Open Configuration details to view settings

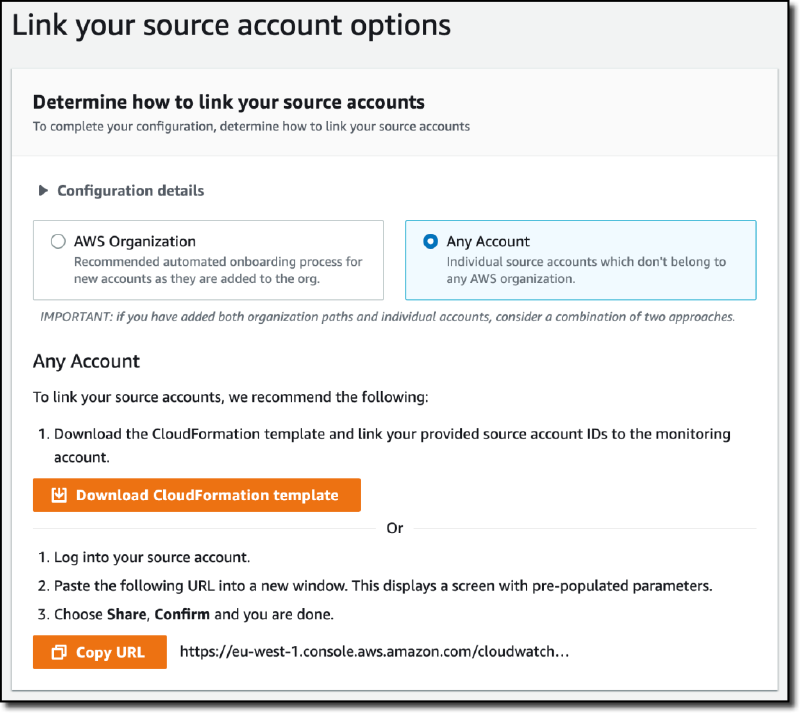(x=120, y=191)
